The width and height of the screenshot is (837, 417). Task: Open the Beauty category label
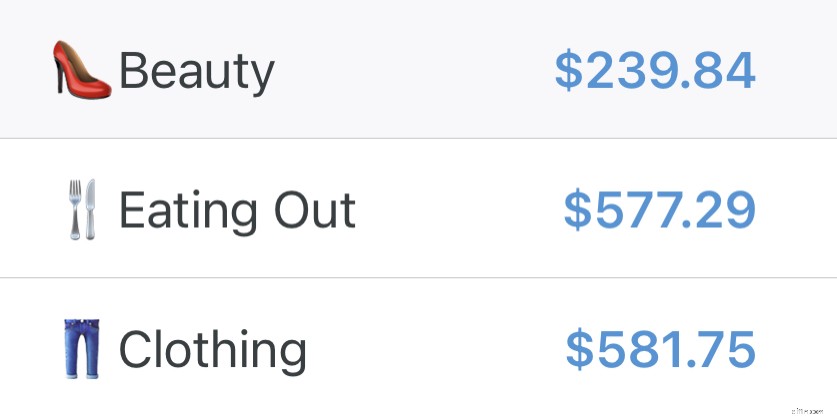pos(196,71)
